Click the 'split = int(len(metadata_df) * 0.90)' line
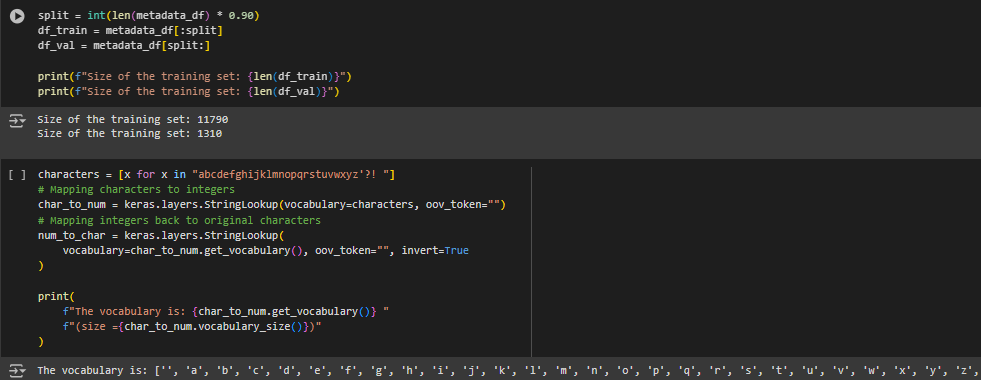 [148, 15]
